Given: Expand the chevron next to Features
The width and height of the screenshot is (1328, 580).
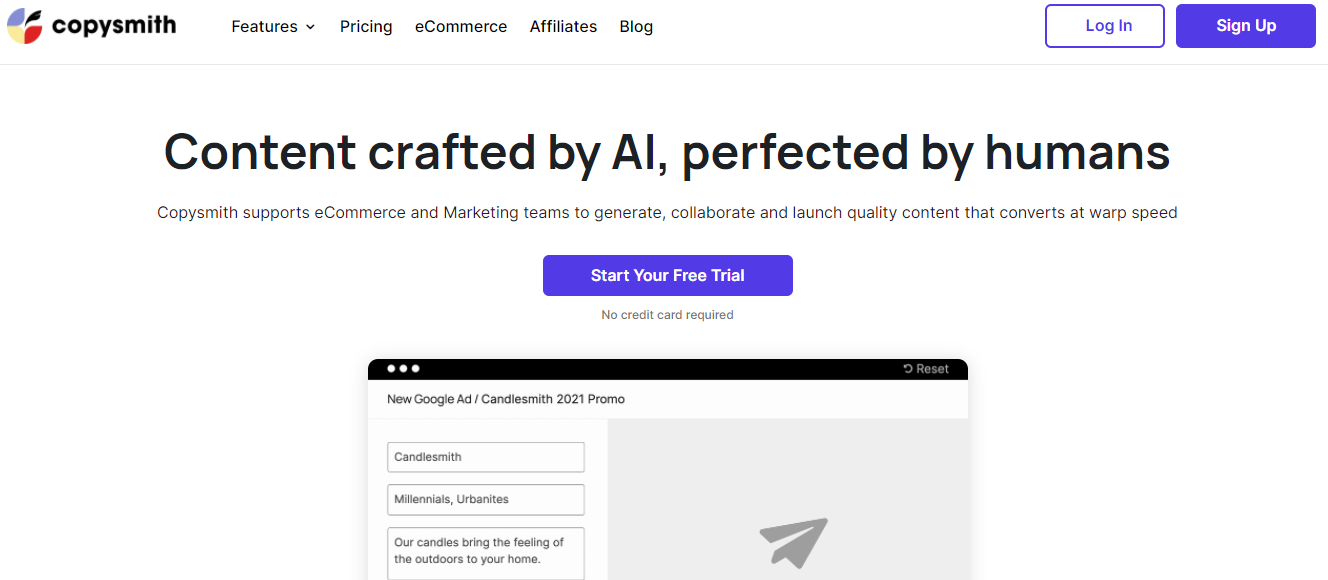Looking at the screenshot, I should click(x=310, y=27).
